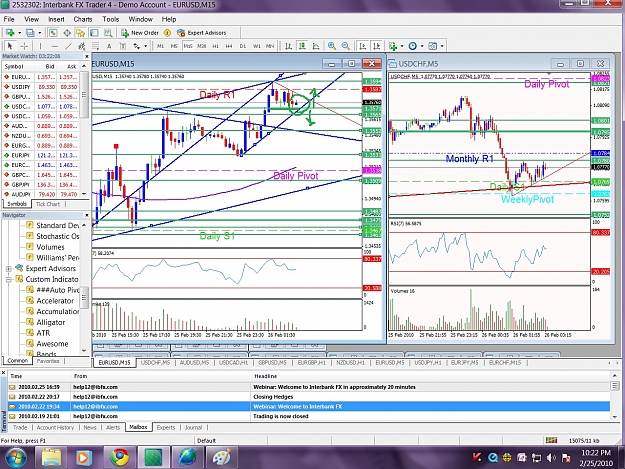Select the Text Label tool
Viewport: 625px width, 469px height.
pos(123,46)
